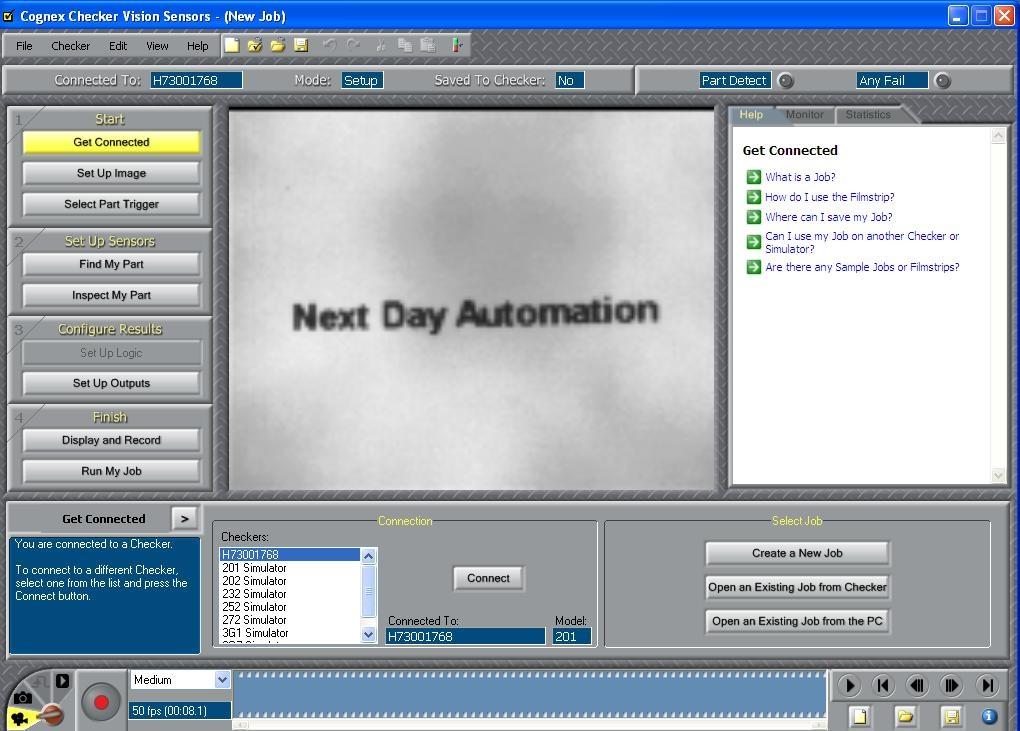Image resolution: width=1020 pixels, height=731 pixels.
Task: Click the open filmstrip folder icon
Action: [905, 716]
